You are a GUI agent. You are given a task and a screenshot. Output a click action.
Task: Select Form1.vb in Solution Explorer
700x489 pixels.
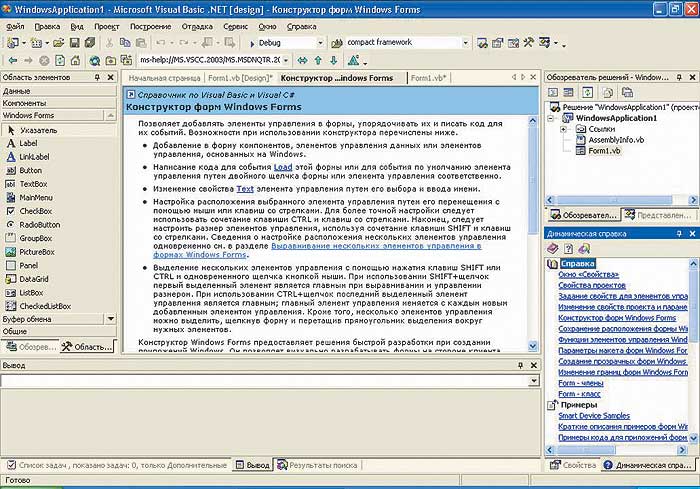604,151
